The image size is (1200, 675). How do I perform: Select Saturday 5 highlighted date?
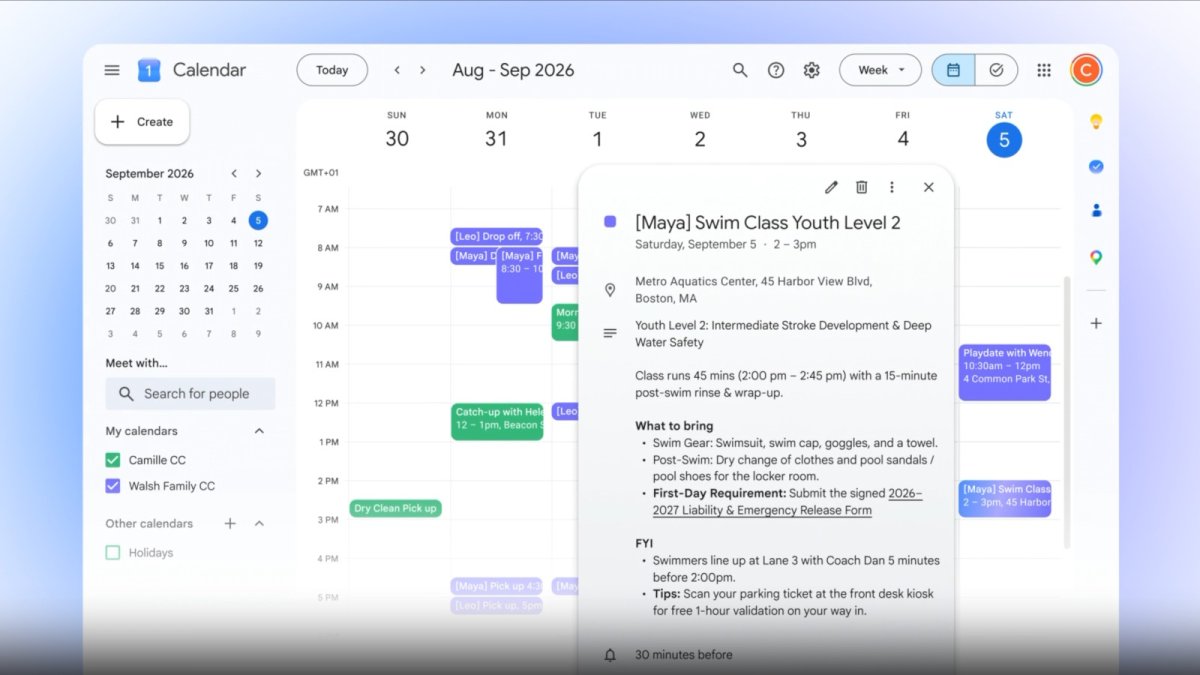[x=1004, y=140]
